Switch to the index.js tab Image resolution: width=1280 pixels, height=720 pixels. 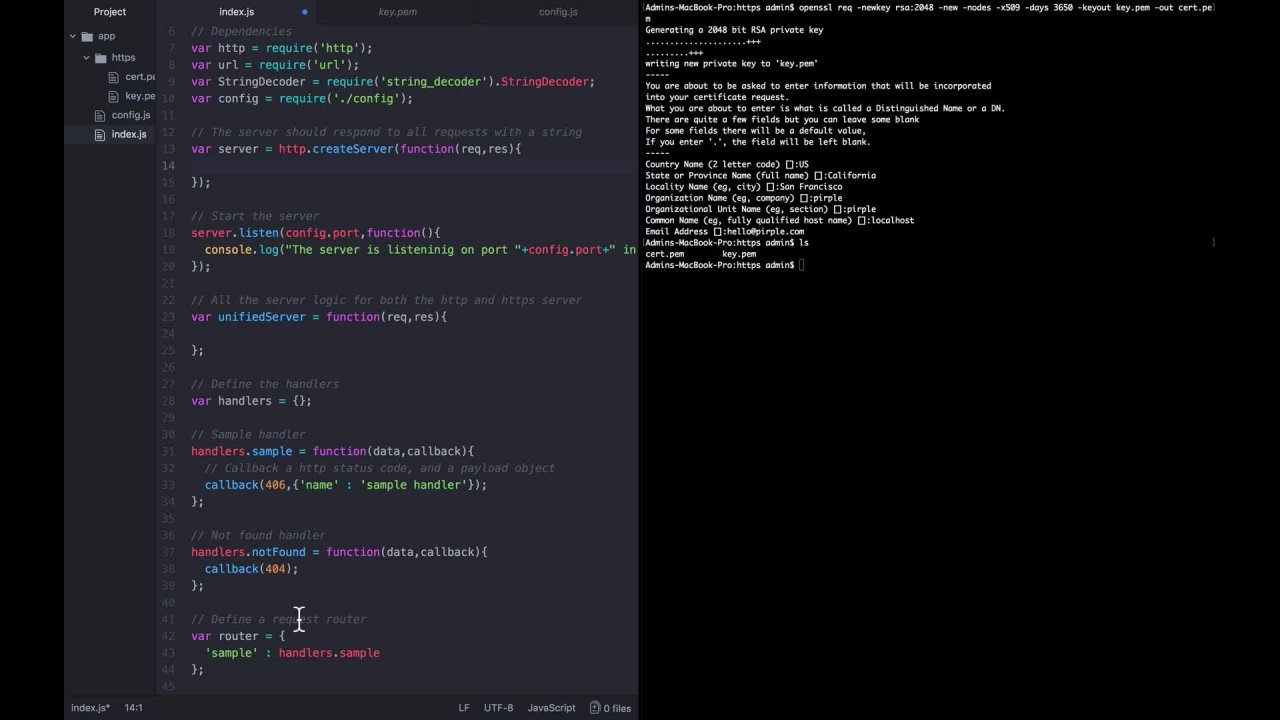coord(237,12)
